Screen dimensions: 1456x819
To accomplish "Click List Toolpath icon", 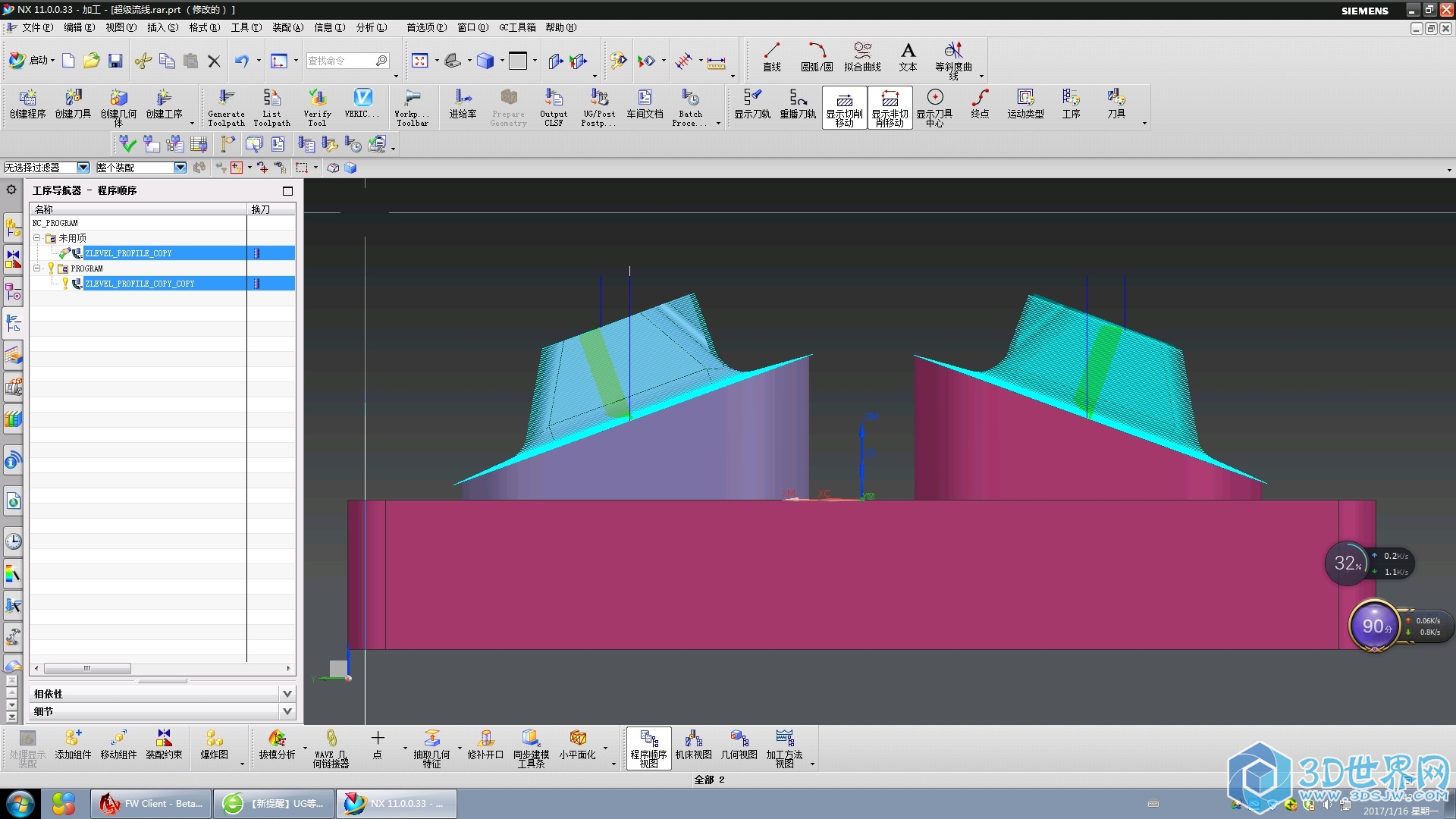I will coord(271,107).
